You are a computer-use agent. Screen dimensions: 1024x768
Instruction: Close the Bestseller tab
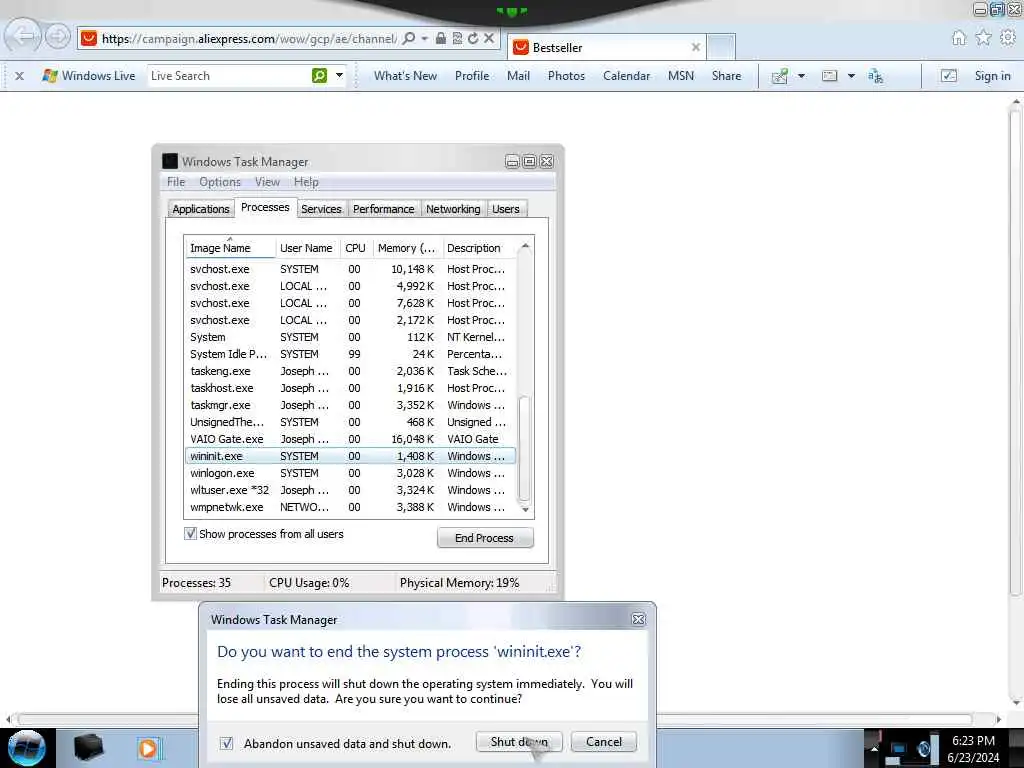[x=696, y=47]
